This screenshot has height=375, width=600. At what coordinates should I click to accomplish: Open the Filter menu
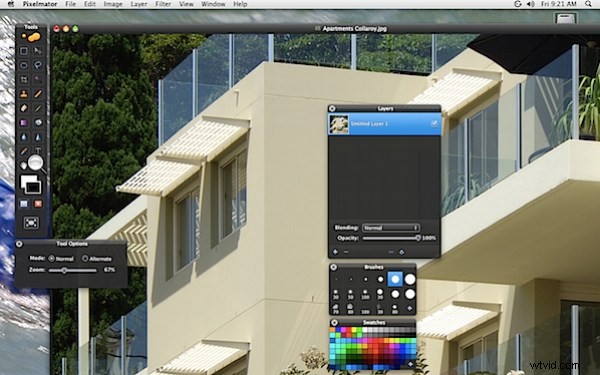tap(163, 4)
